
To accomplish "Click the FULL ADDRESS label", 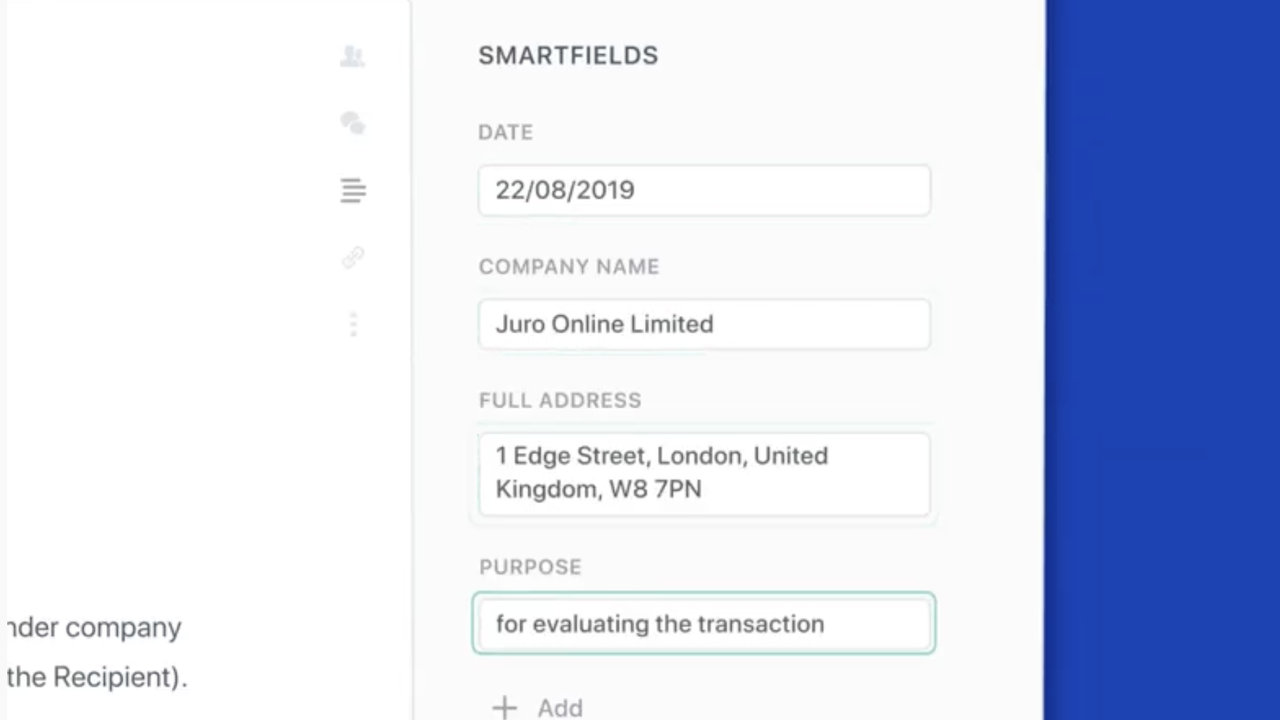I will click(x=560, y=400).
